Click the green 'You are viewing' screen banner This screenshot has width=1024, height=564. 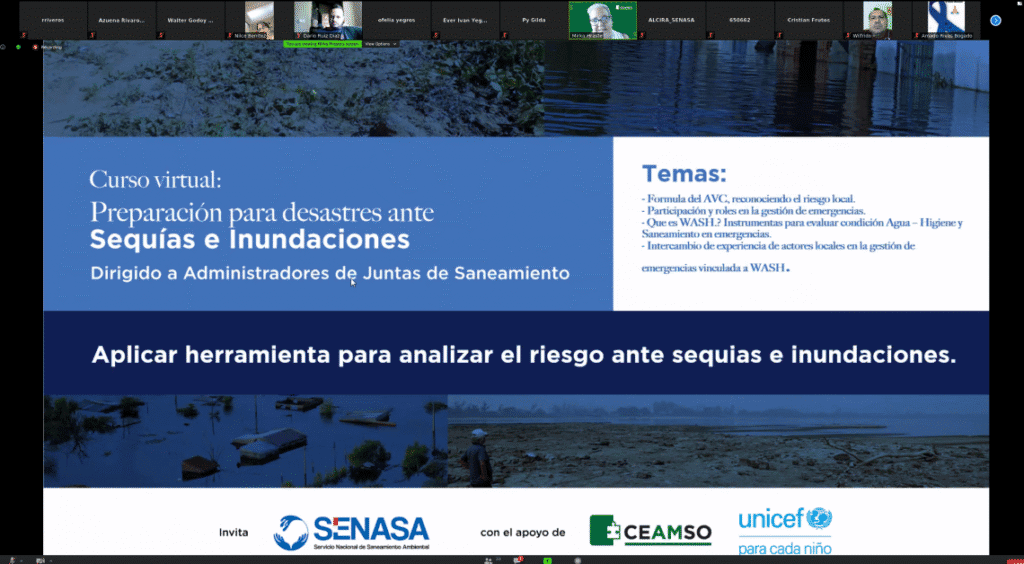pos(322,44)
